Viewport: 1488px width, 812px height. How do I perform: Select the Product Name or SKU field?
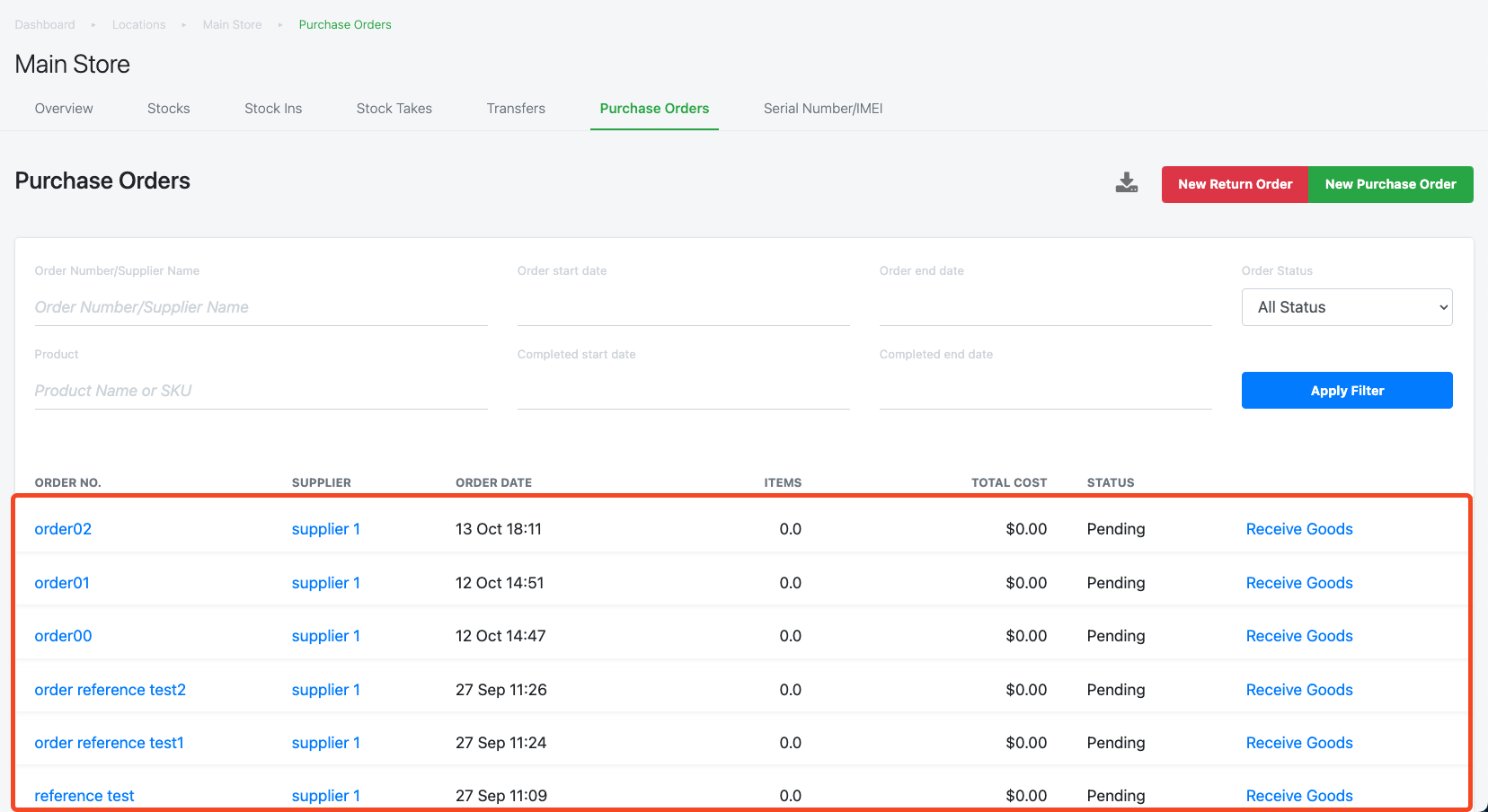[261, 391]
